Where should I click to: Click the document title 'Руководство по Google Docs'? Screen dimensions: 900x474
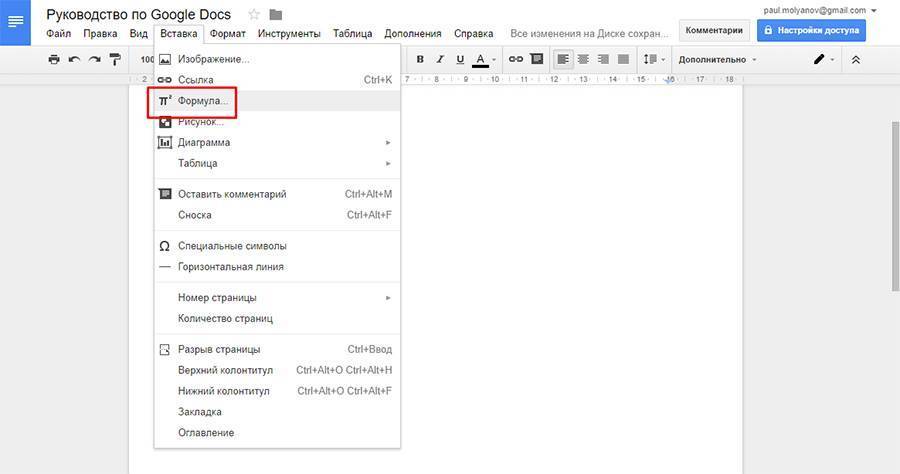tap(138, 14)
